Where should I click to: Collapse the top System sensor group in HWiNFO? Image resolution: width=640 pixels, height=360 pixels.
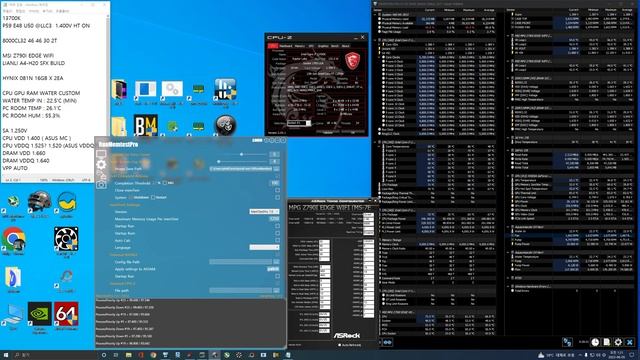pyautogui.click(x=375, y=15)
